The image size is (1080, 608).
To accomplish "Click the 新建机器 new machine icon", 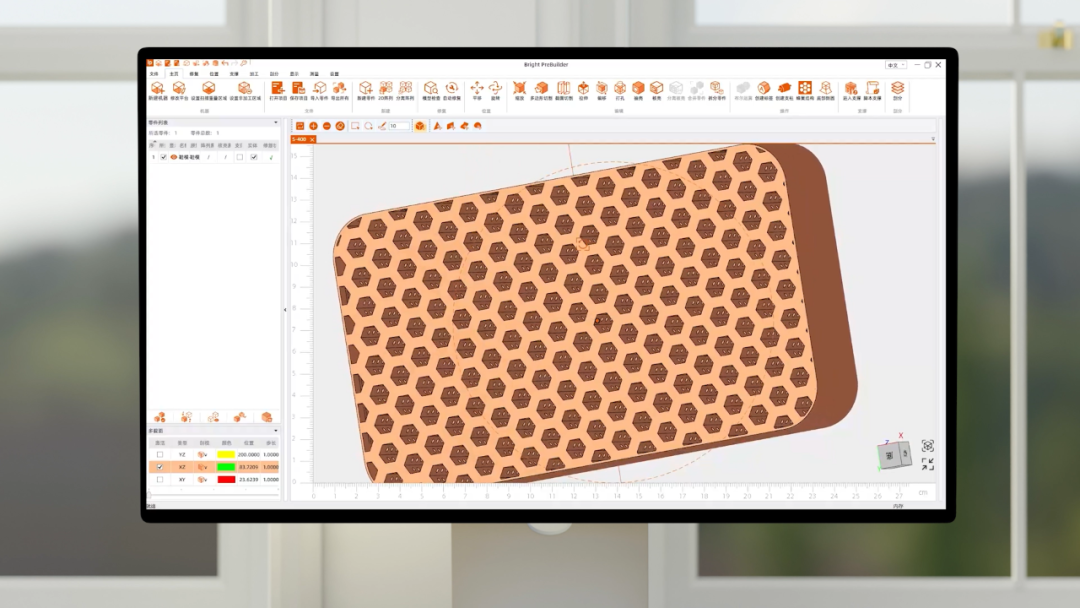I will click(x=158, y=89).
